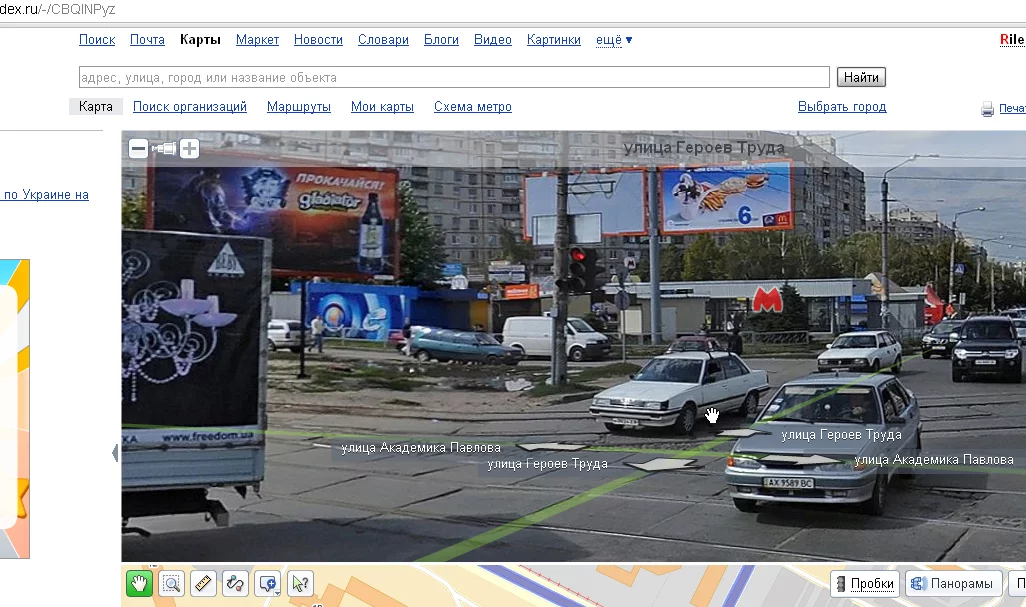The height and width of the screenshot is (607, 1026).
Task: Switch to Маршруты tab
Action: (x=298, y=107)
